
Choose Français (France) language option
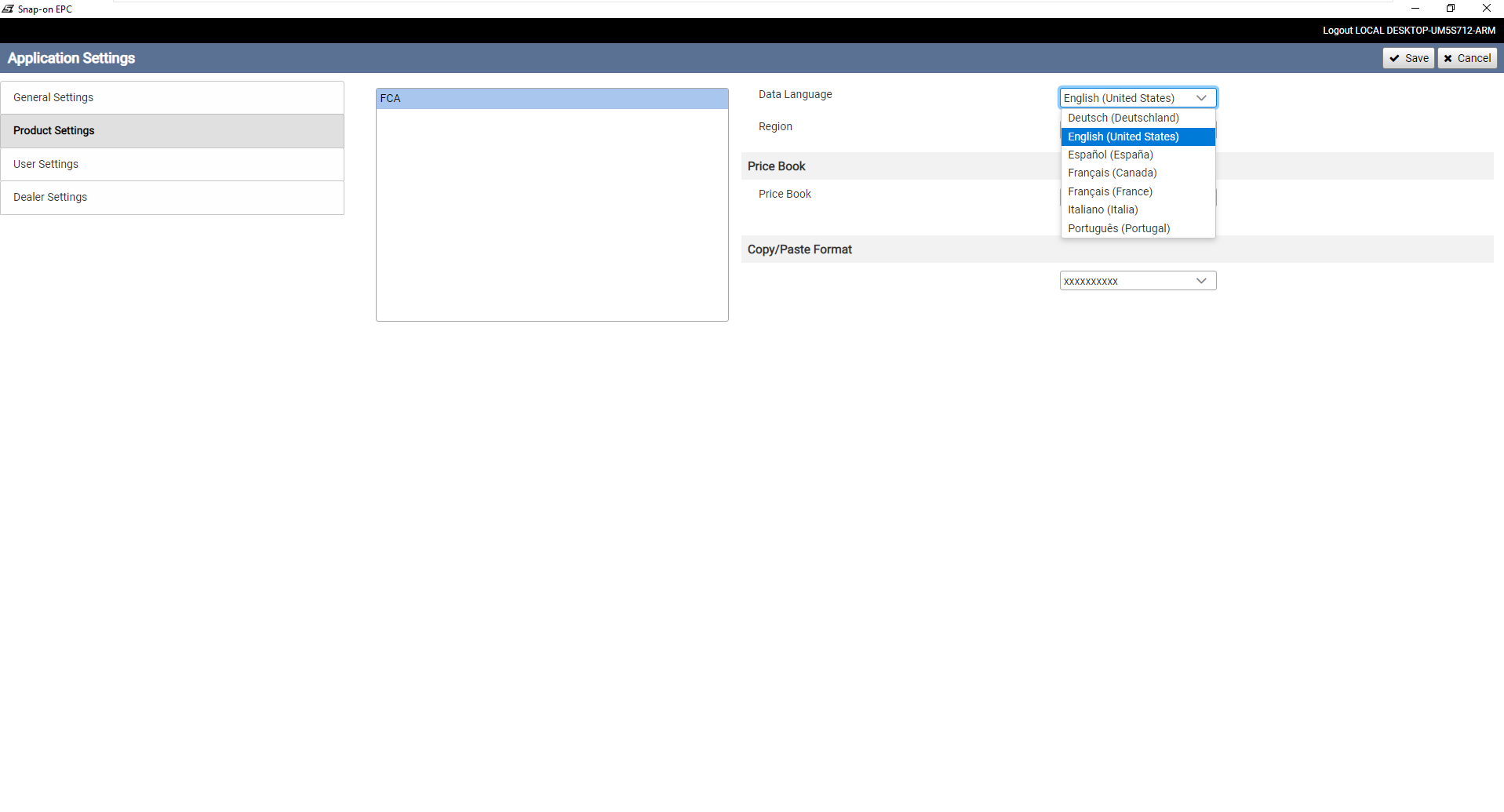pos(1138,191)
